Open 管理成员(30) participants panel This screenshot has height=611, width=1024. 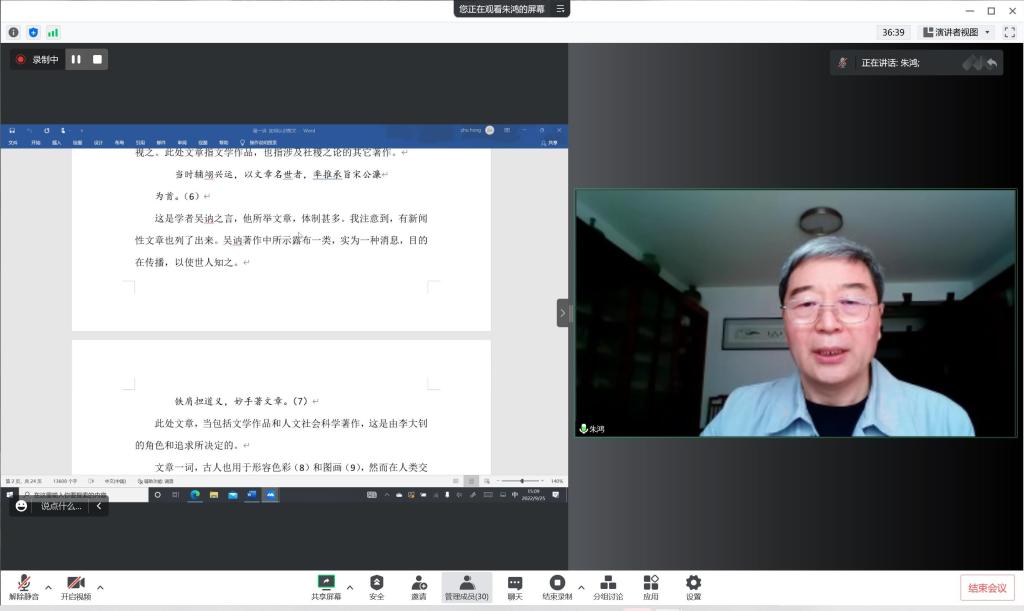[466, 583]
